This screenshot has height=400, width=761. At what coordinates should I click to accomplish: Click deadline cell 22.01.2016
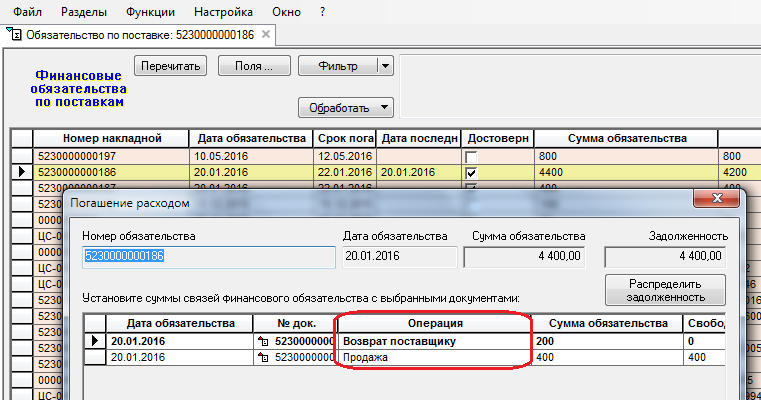pos(345,172)
